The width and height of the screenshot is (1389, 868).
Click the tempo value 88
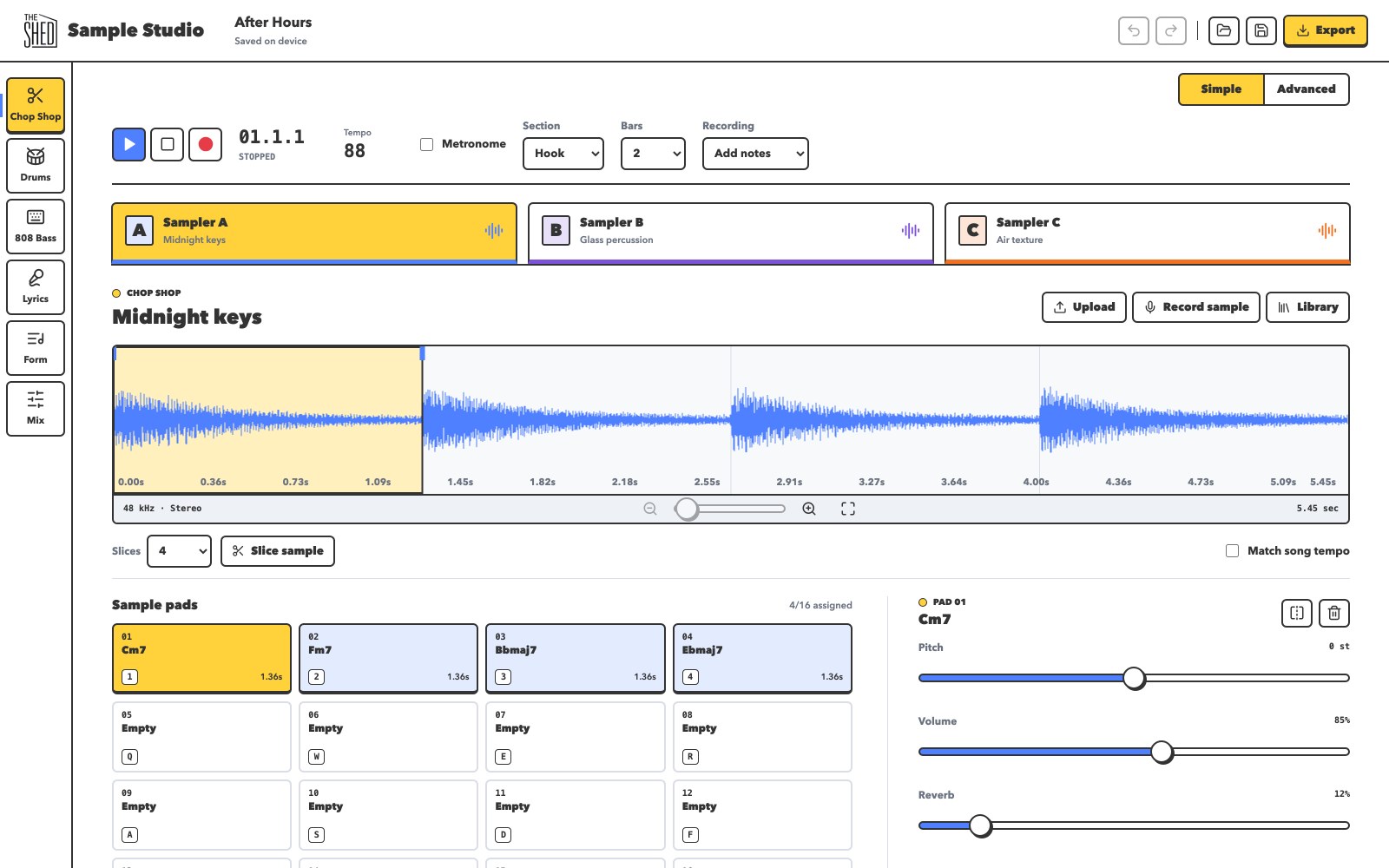[355, 151]
